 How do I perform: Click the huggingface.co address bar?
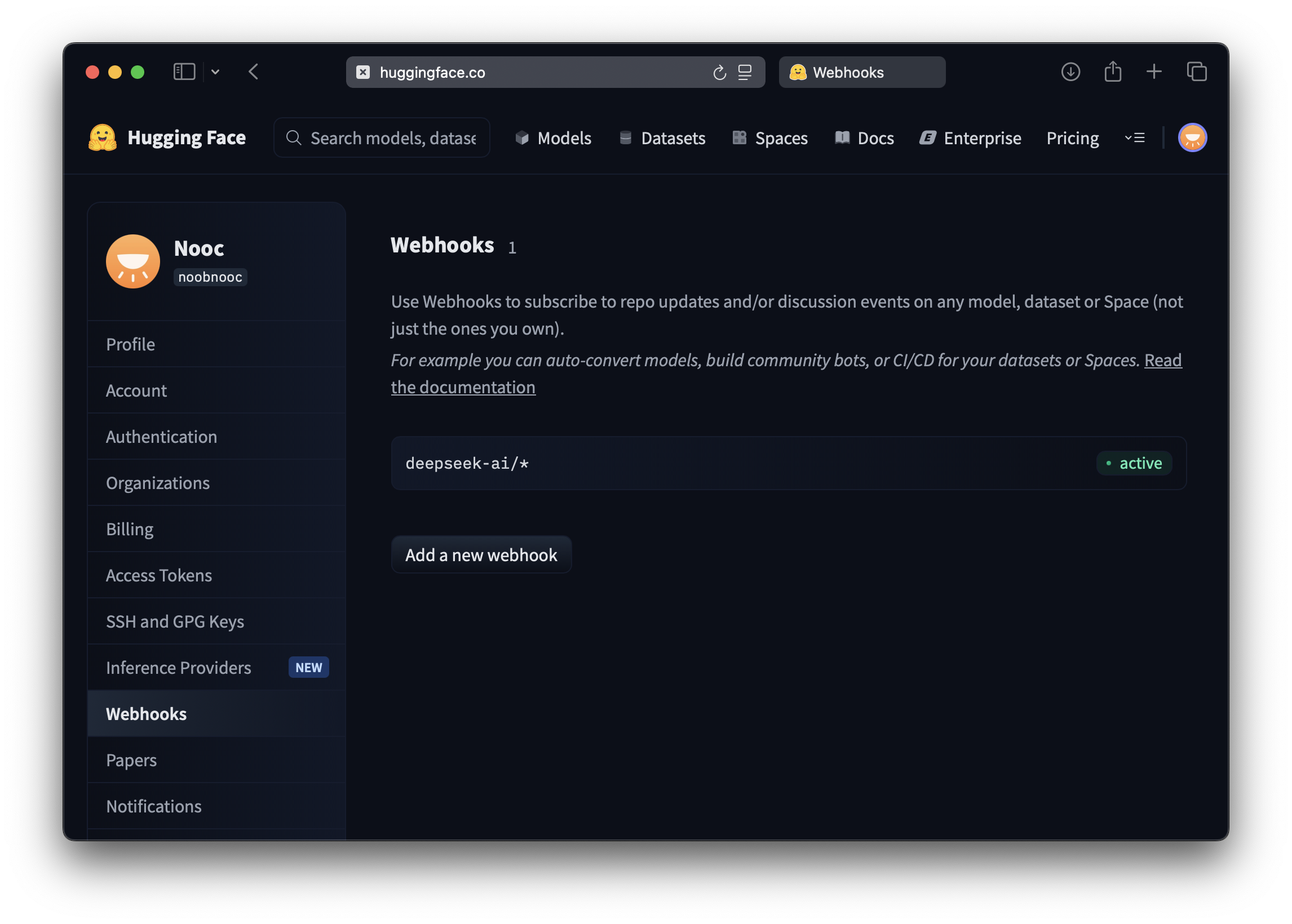click(x=555, y=72)
